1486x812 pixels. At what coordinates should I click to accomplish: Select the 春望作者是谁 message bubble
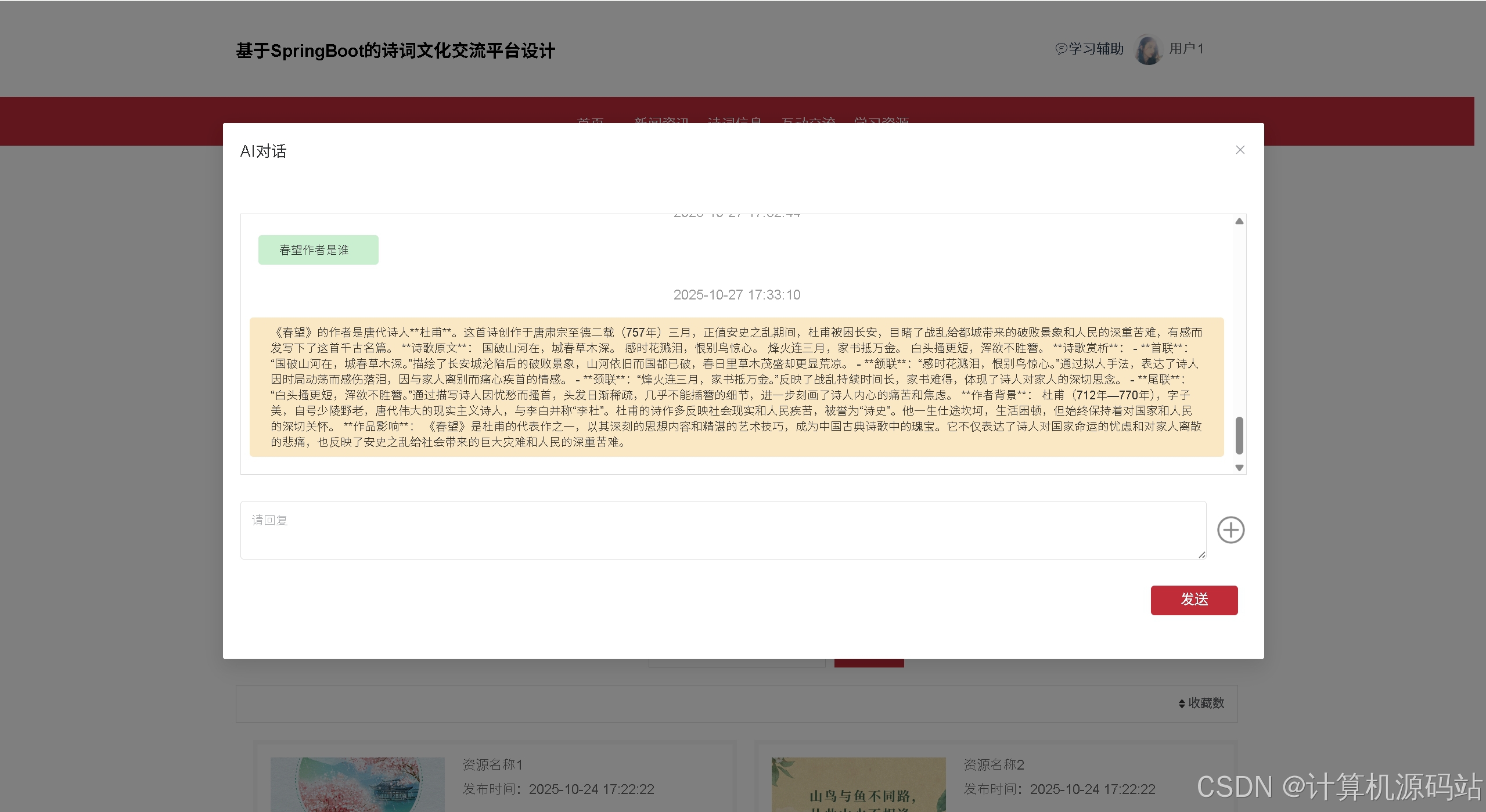point(318,250)
